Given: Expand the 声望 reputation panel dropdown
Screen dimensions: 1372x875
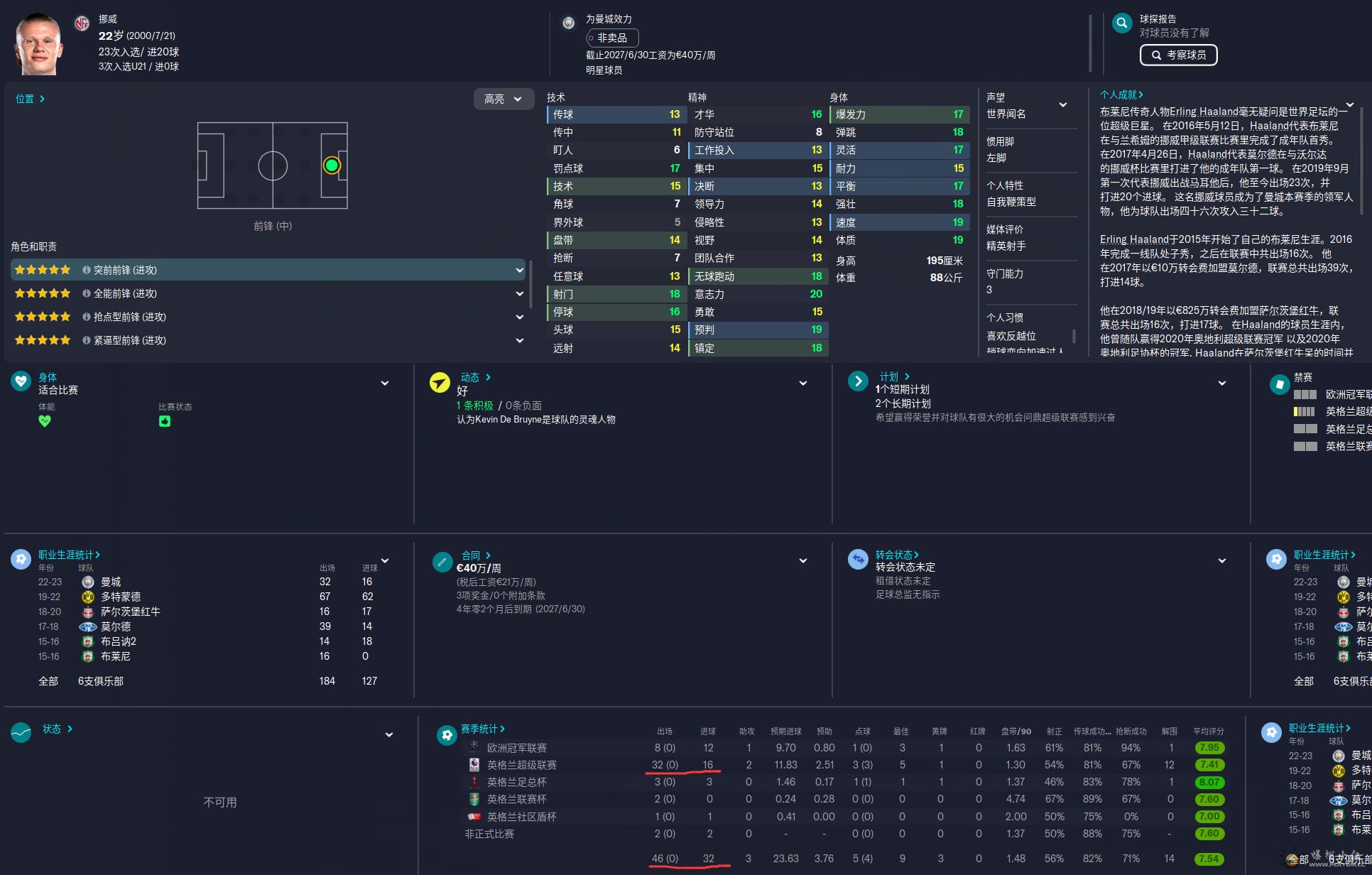Looking at the screenshot, I should click(x=1063, y=104).
